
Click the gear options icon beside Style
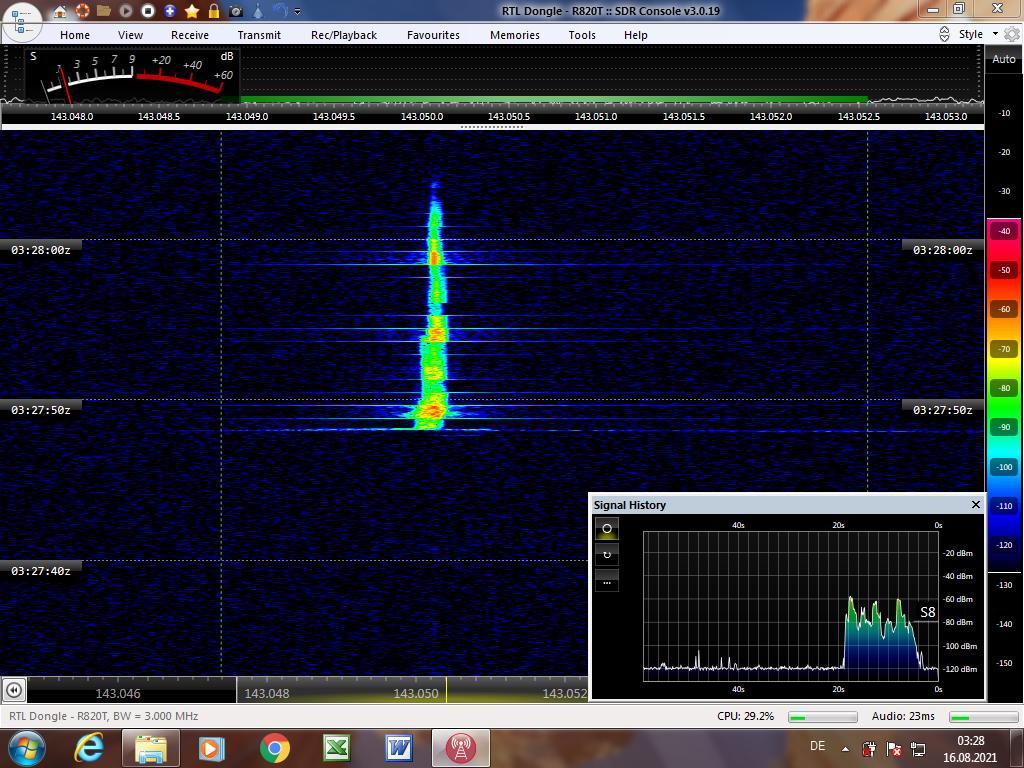tap(1012, 34)
